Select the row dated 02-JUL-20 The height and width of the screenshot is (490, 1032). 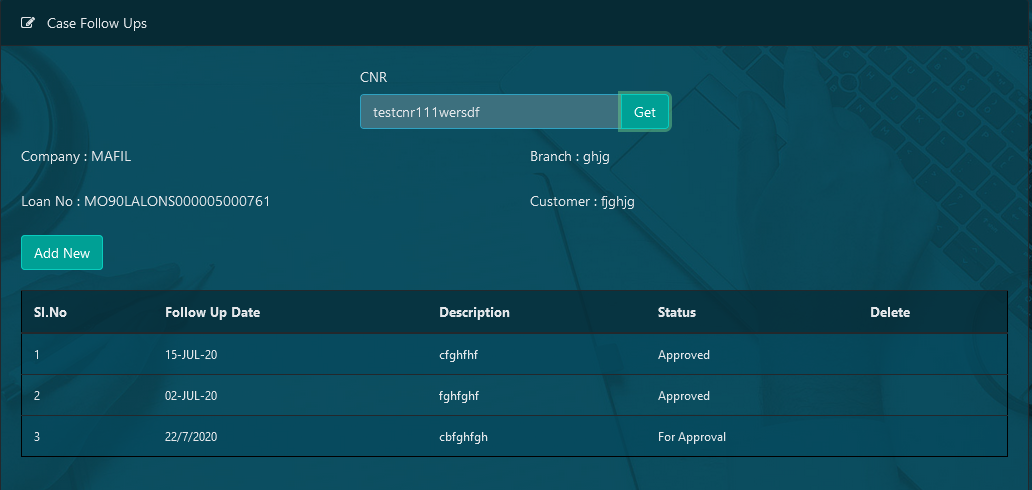point(514,396)
